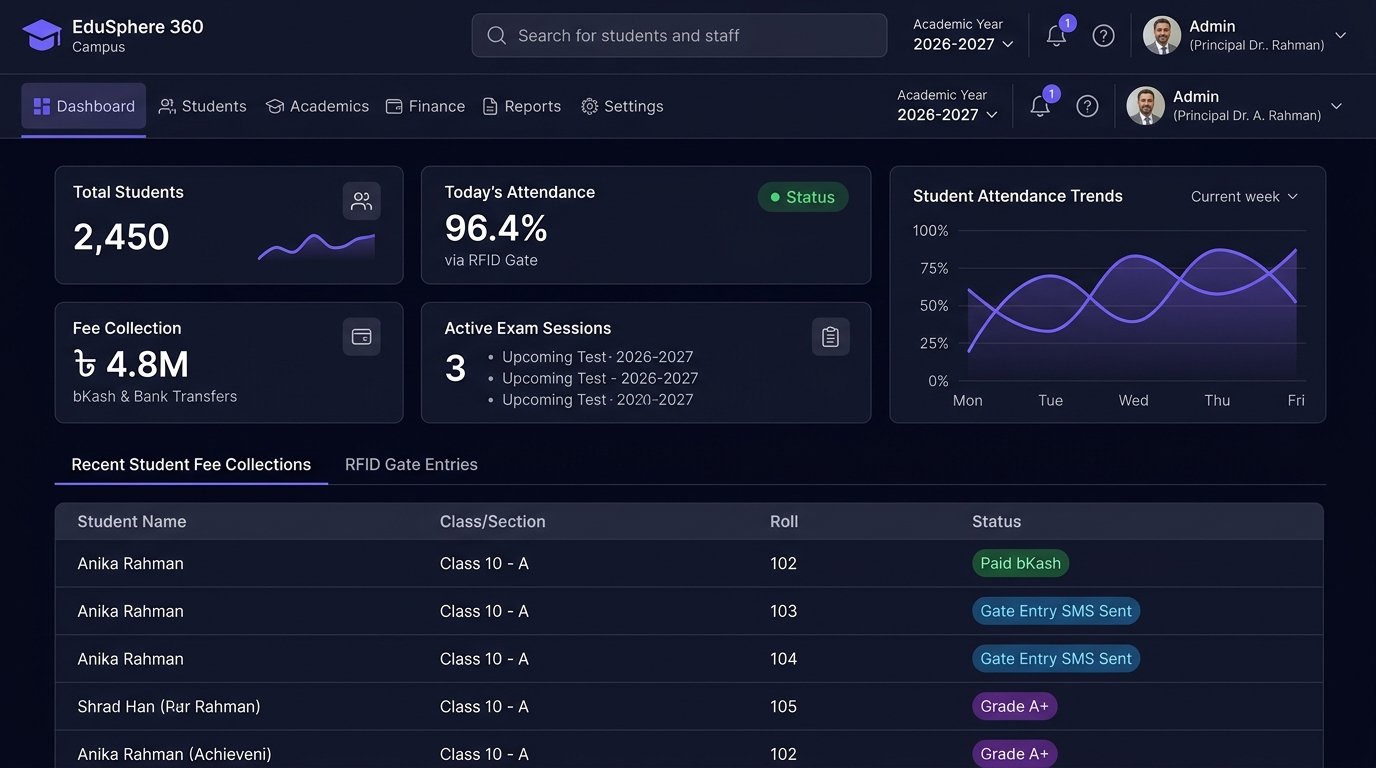Select Recent Student Fee Collections tab
The width and height of the screenshot is (1376, 768).
coord(191,465)
